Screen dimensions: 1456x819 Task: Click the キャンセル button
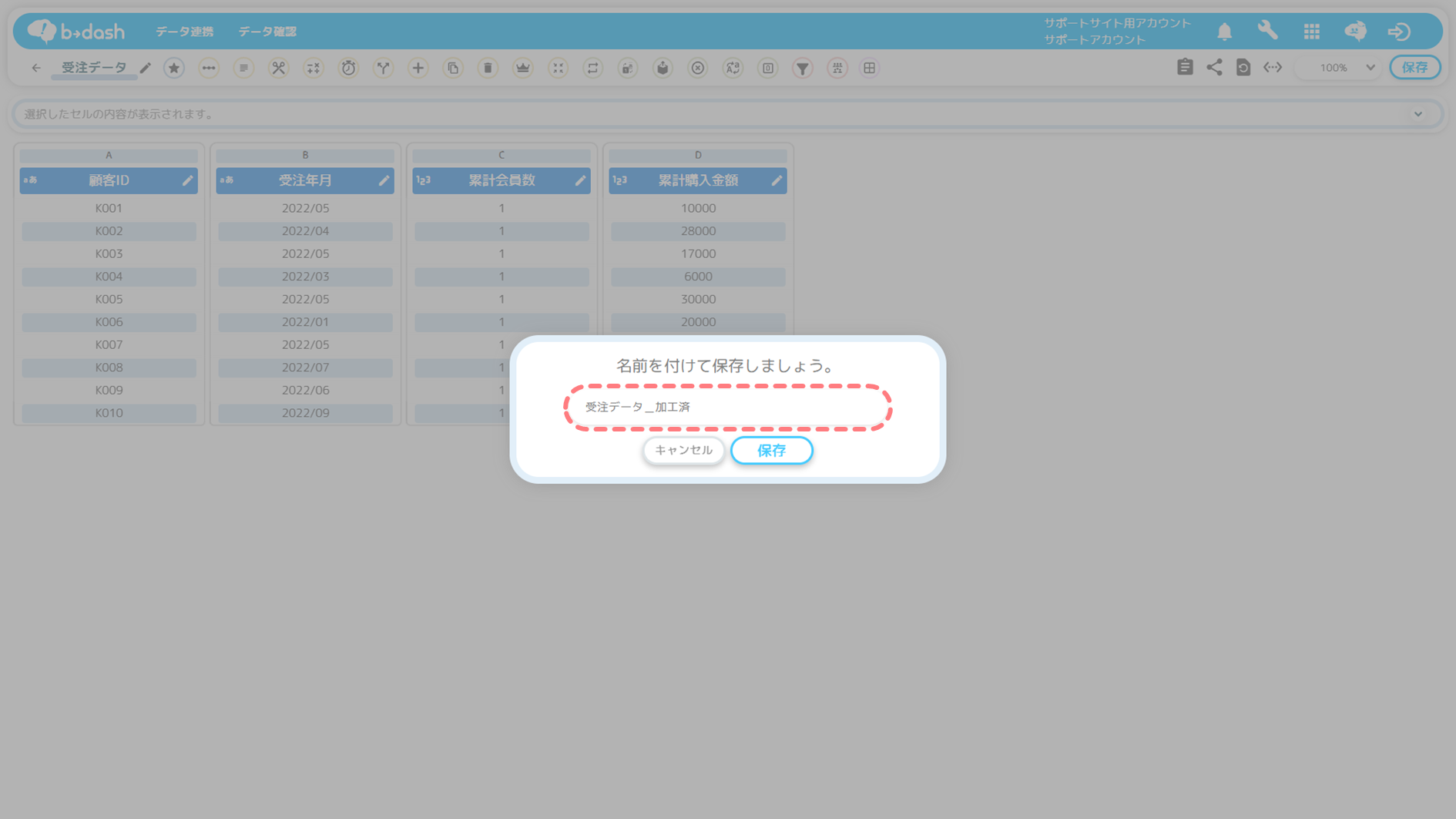683,450
